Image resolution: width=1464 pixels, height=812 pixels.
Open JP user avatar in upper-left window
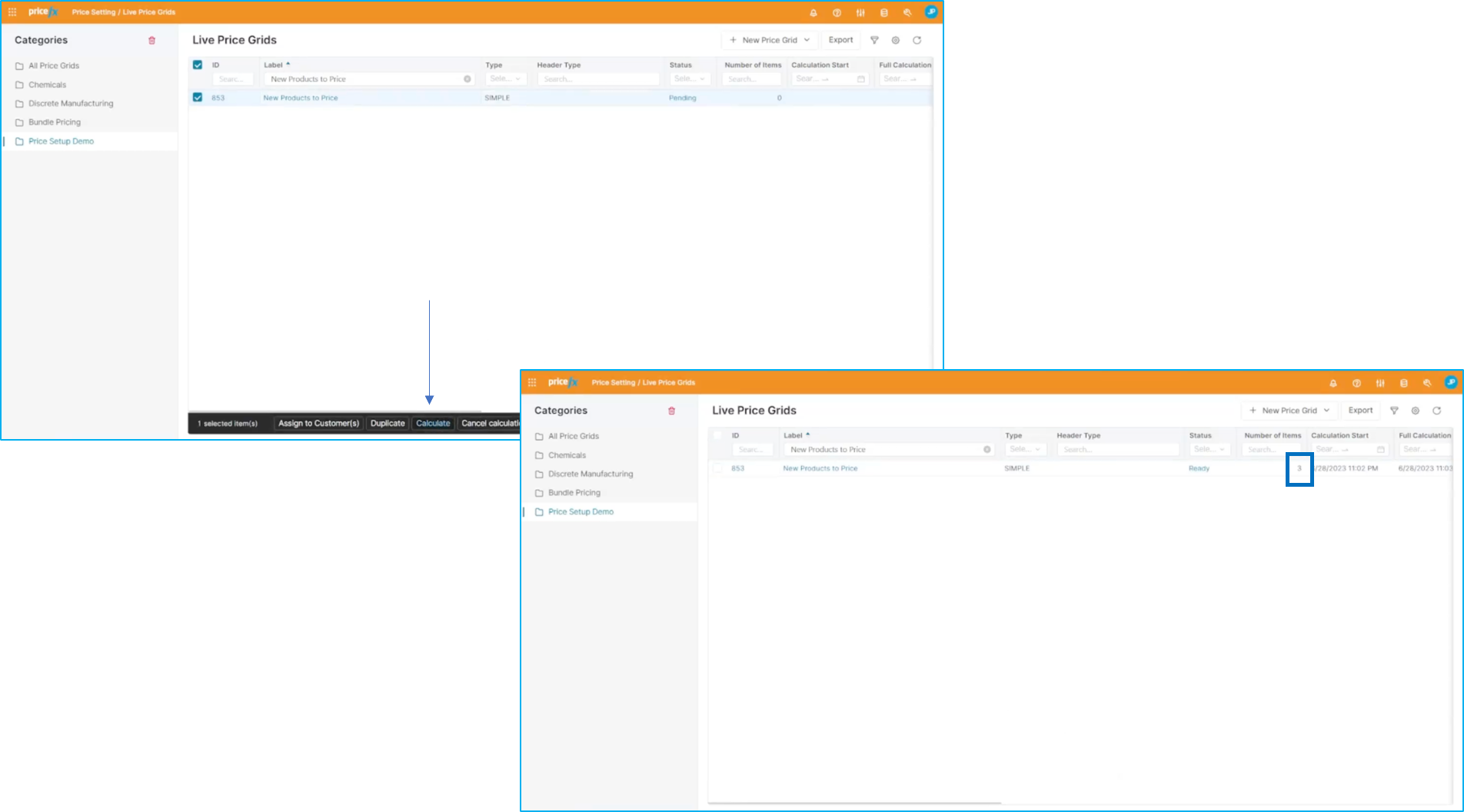click(x=931, y=12)
